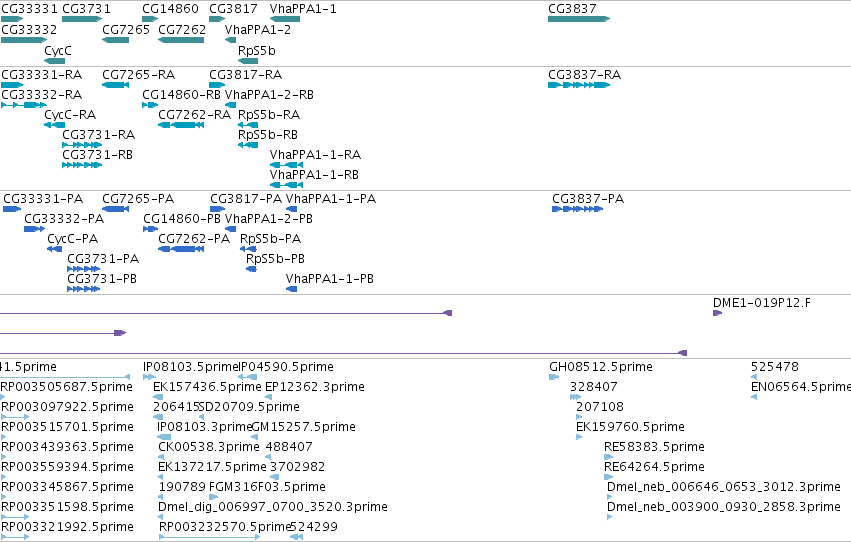This screenshot has width=851, height=542.
Task: Select BAC end DME1-019P12.F
Action: 762,303
